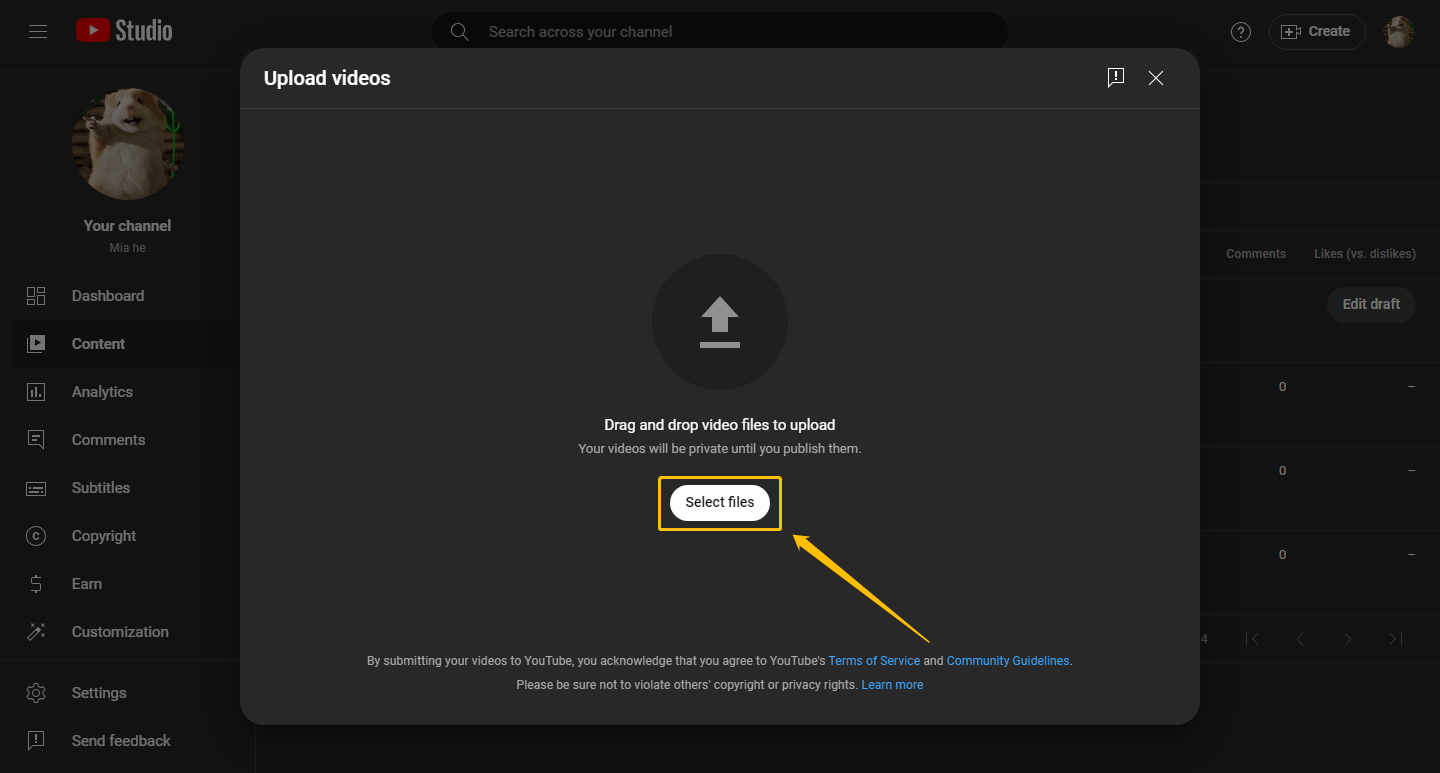
Task: Focus the Search across your channel field
Action: click(720, 32)
